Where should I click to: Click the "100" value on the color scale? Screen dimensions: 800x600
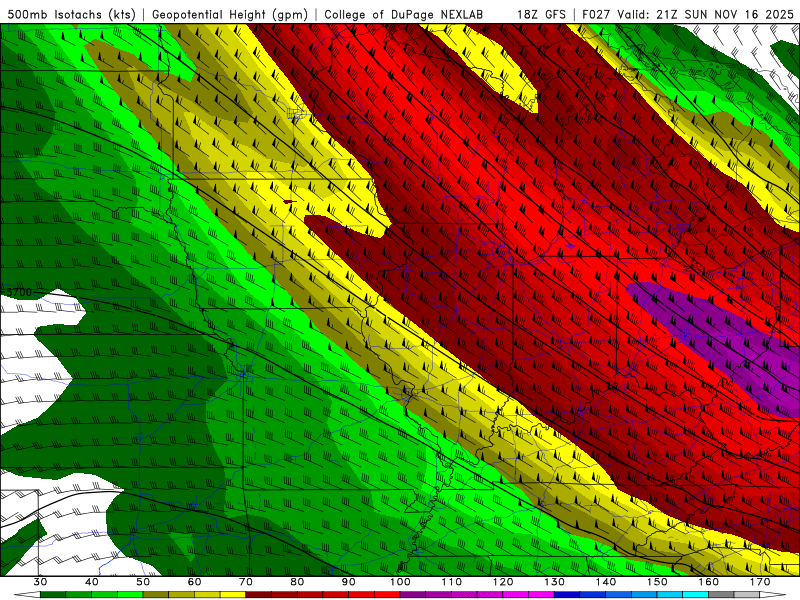point(400,582)
